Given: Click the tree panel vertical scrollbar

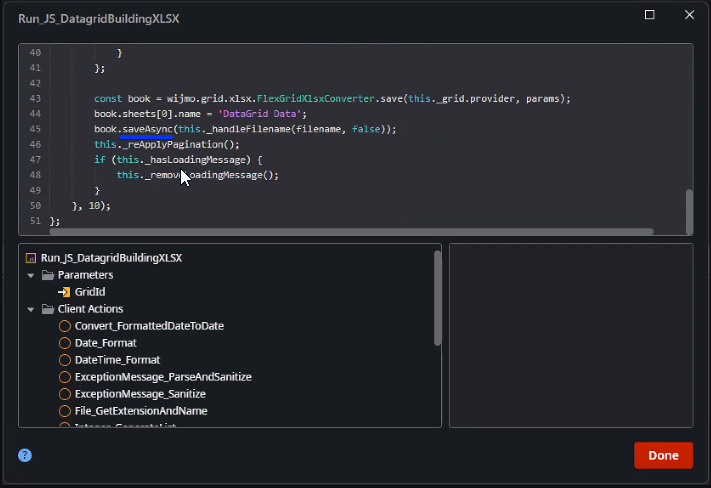Looking at the screenshot, I should [x=437, y=297].
